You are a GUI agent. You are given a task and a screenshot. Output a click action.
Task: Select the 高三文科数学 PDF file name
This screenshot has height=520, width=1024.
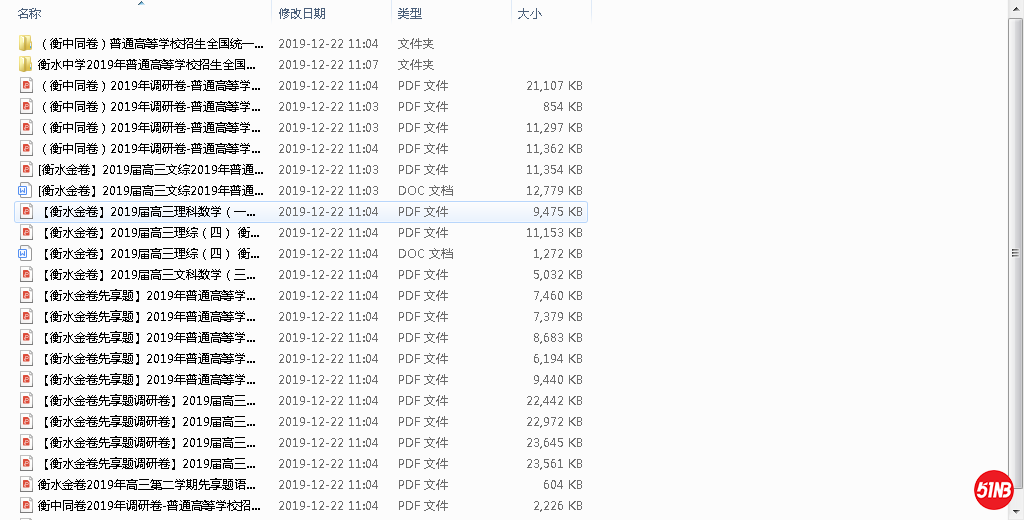point(150,275)
